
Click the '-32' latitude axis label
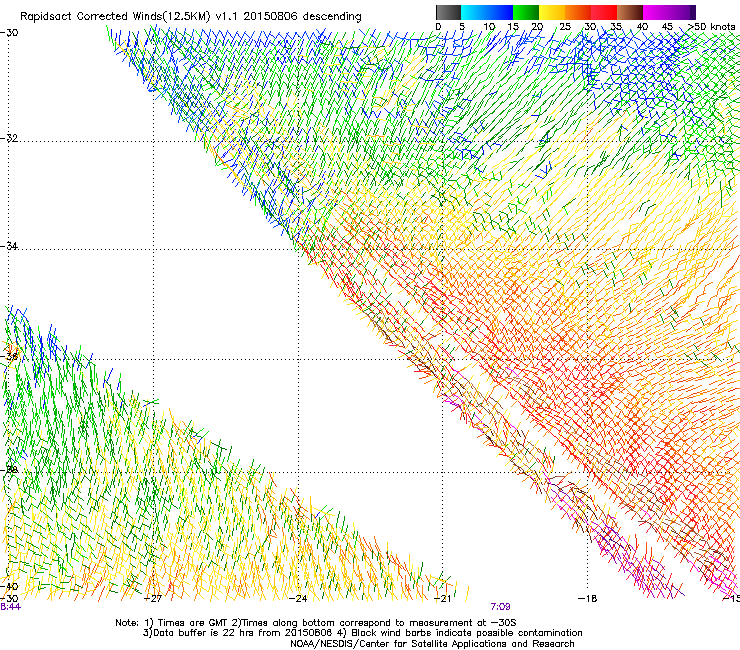(9, 138)
